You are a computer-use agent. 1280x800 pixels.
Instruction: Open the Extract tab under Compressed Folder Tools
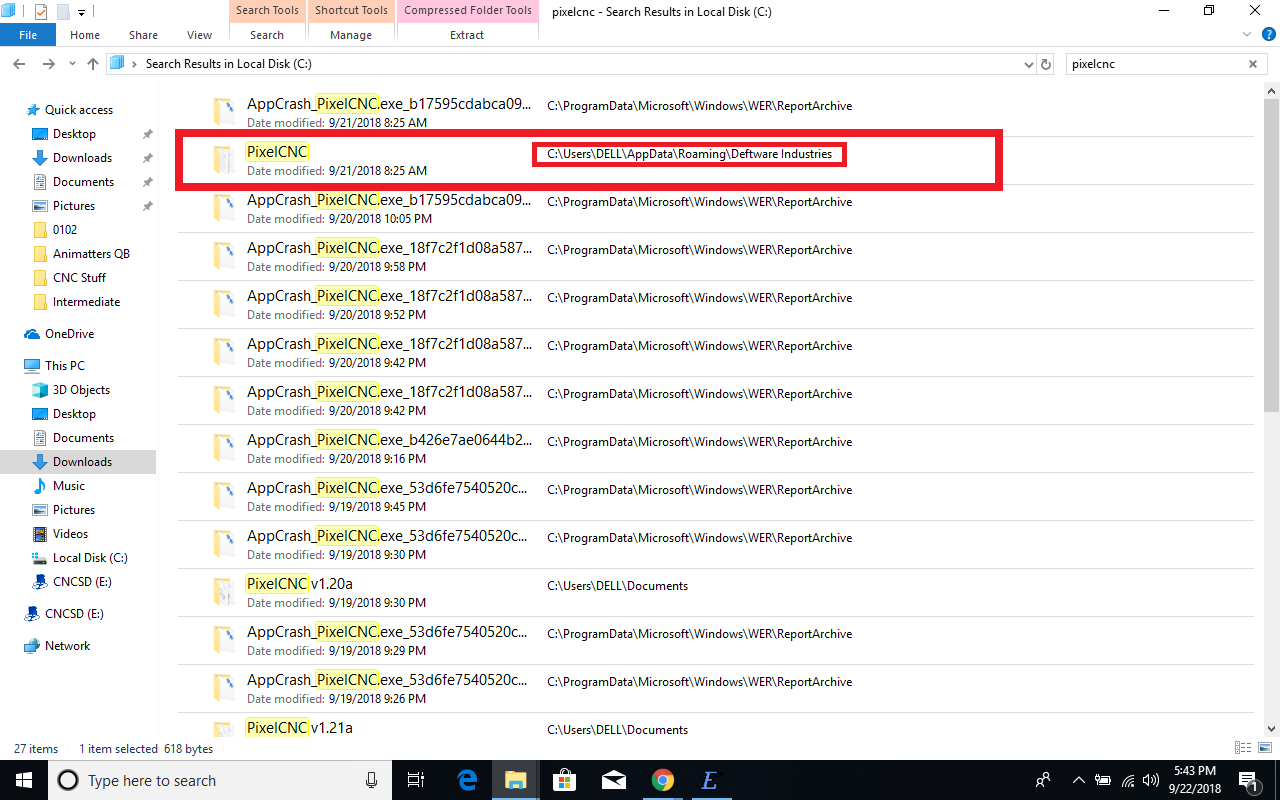click(x=467, y=35)
